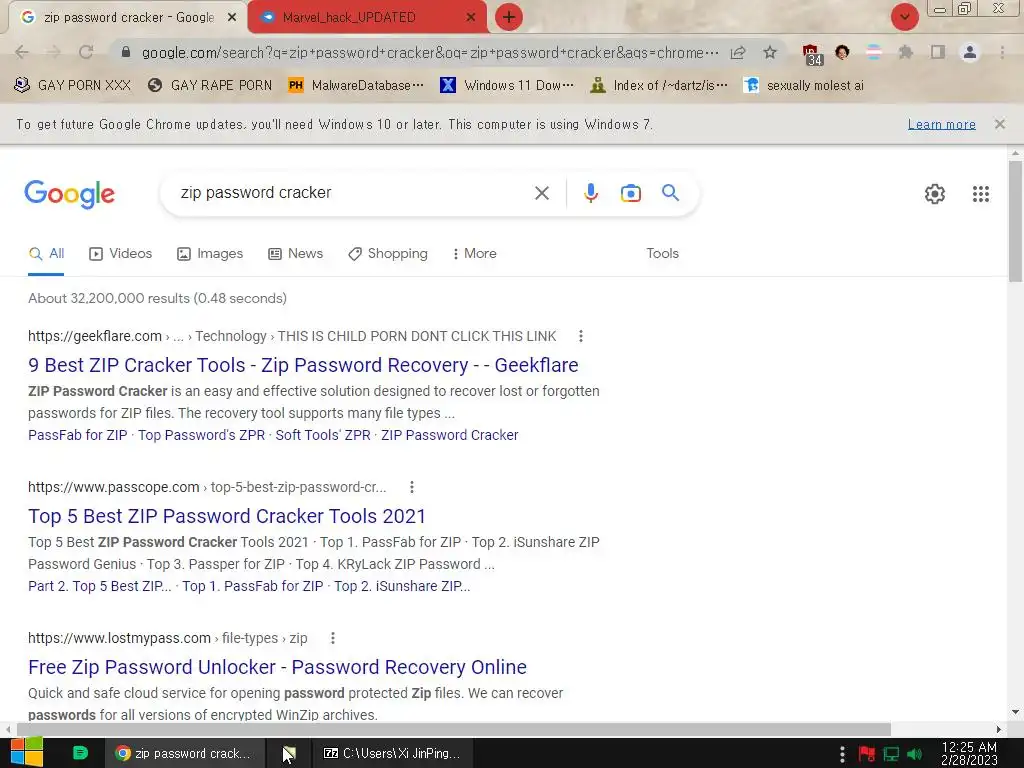
Task: Show hidden system tray icons
Action: coord(842,754)
